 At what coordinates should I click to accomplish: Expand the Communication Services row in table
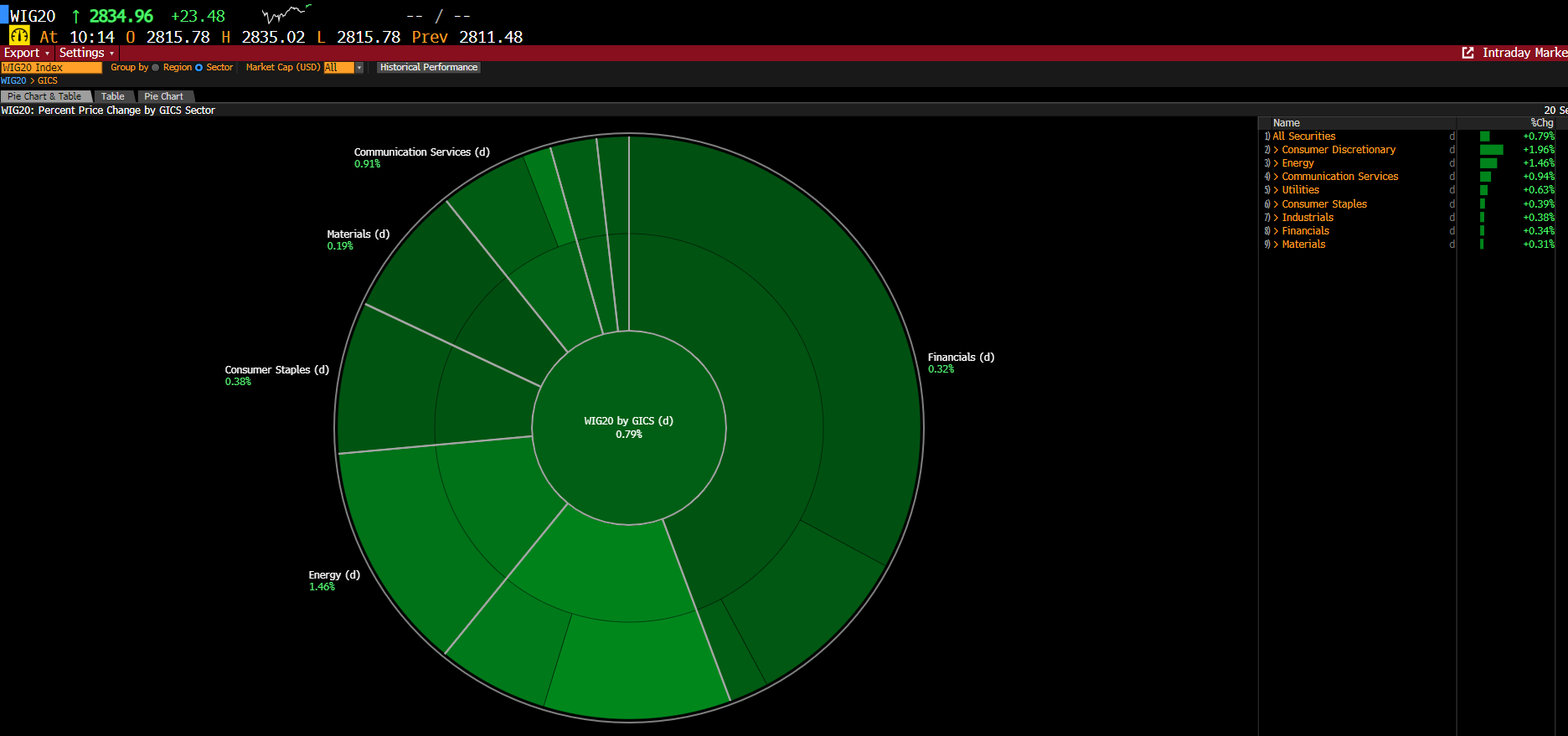coord(1276,177)
